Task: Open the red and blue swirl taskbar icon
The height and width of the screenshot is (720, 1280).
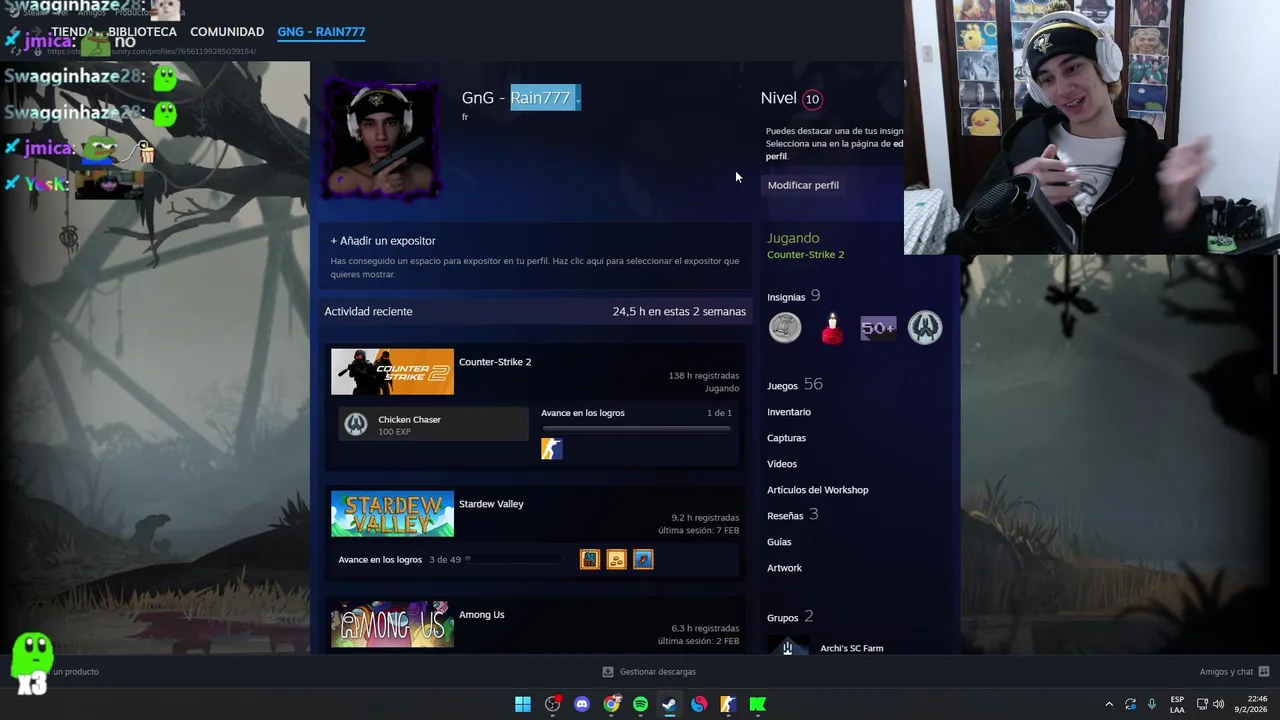Action: [x=699, y=704]
